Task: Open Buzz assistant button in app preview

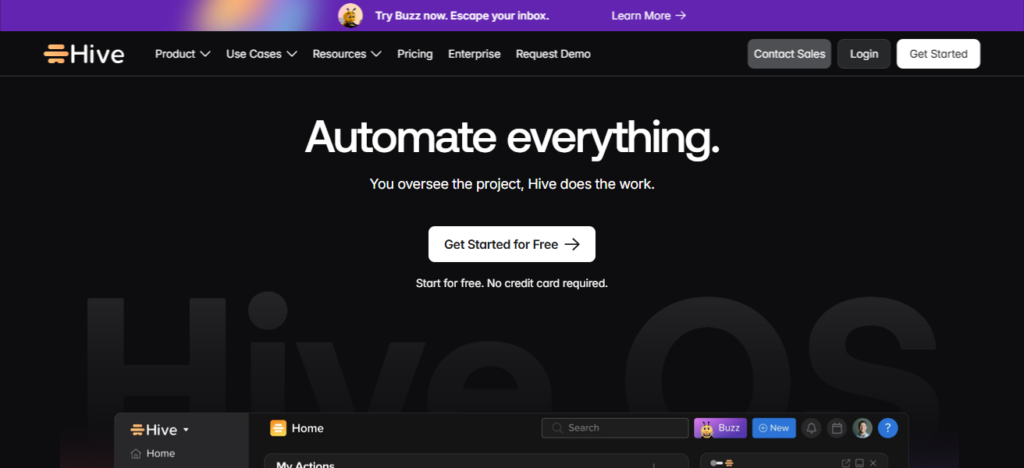Action: pos(720,428)
